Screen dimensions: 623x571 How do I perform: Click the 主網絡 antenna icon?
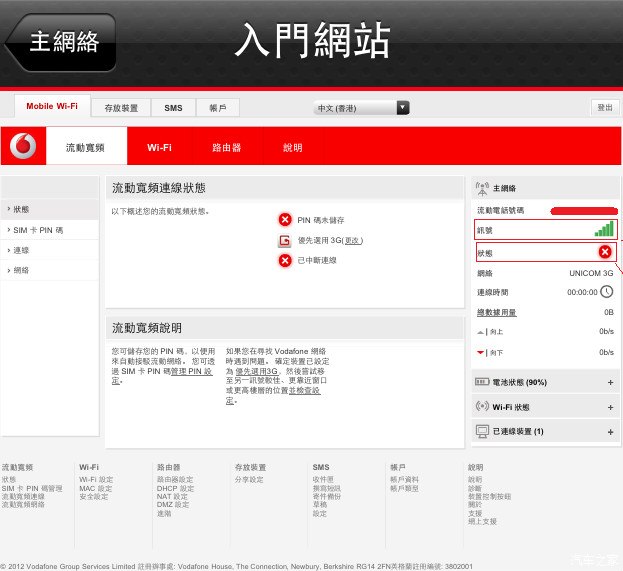pos(482,188)
